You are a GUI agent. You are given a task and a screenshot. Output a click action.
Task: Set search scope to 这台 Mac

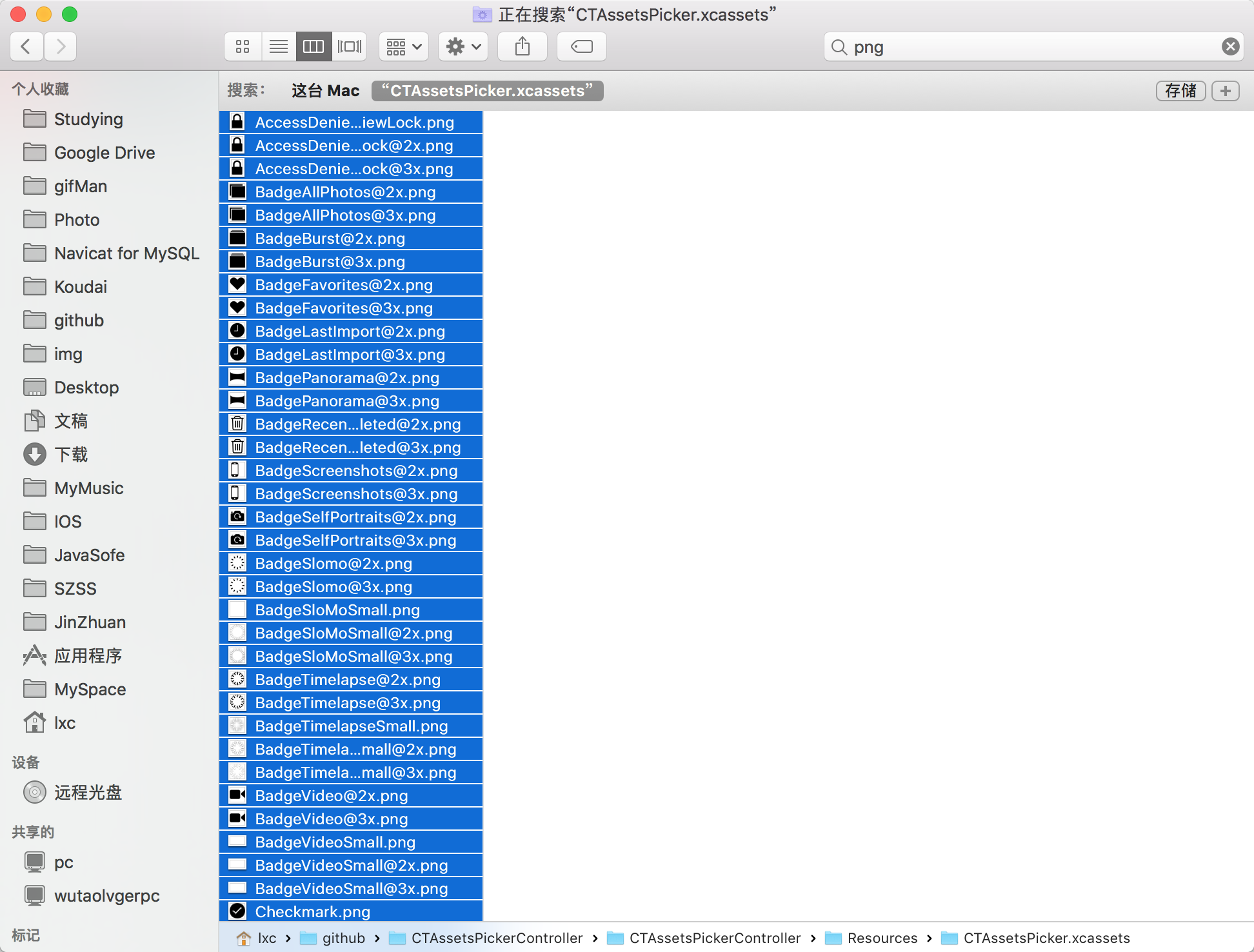tap(325, 91)
